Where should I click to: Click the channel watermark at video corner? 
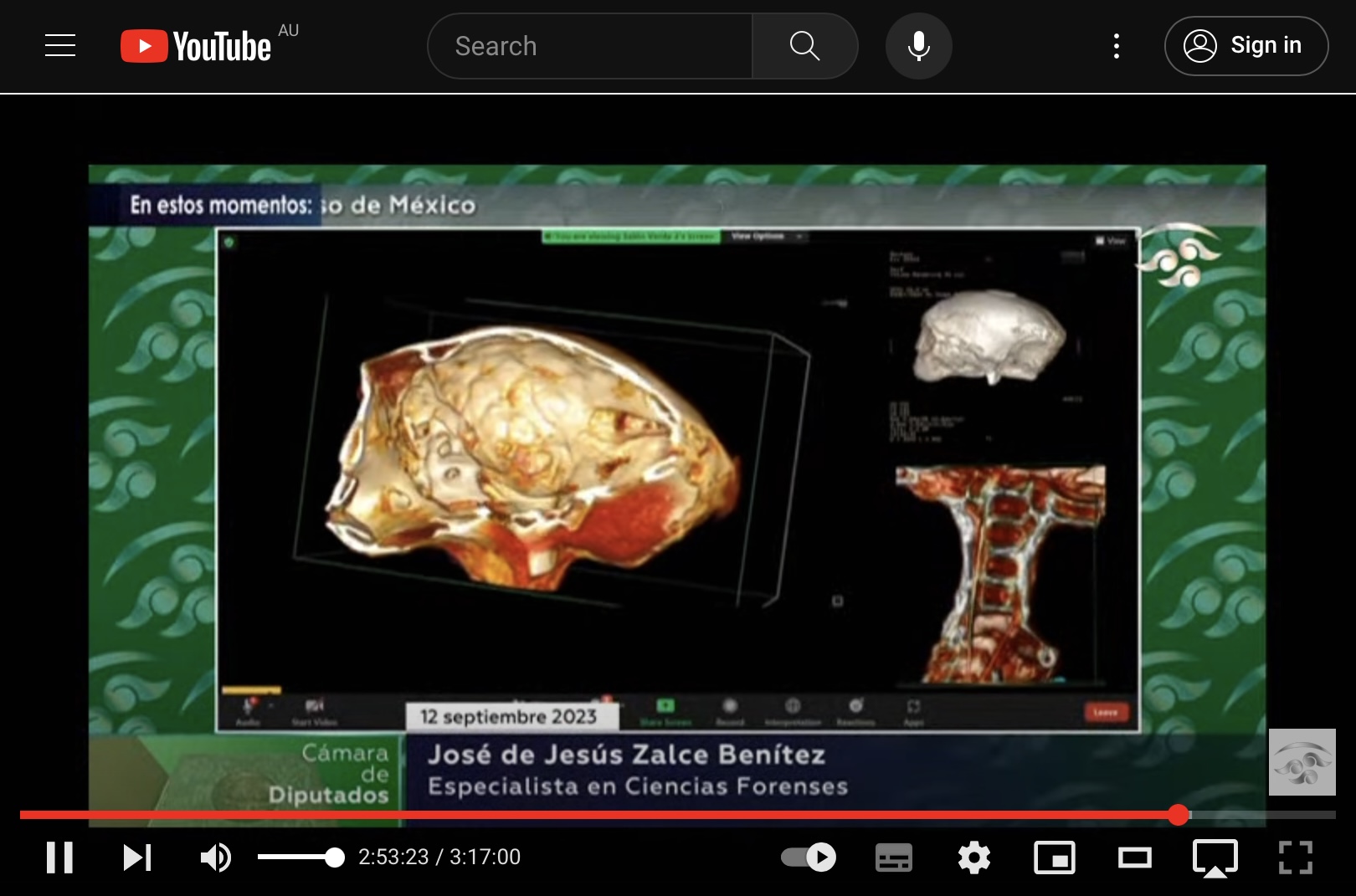1302,762
